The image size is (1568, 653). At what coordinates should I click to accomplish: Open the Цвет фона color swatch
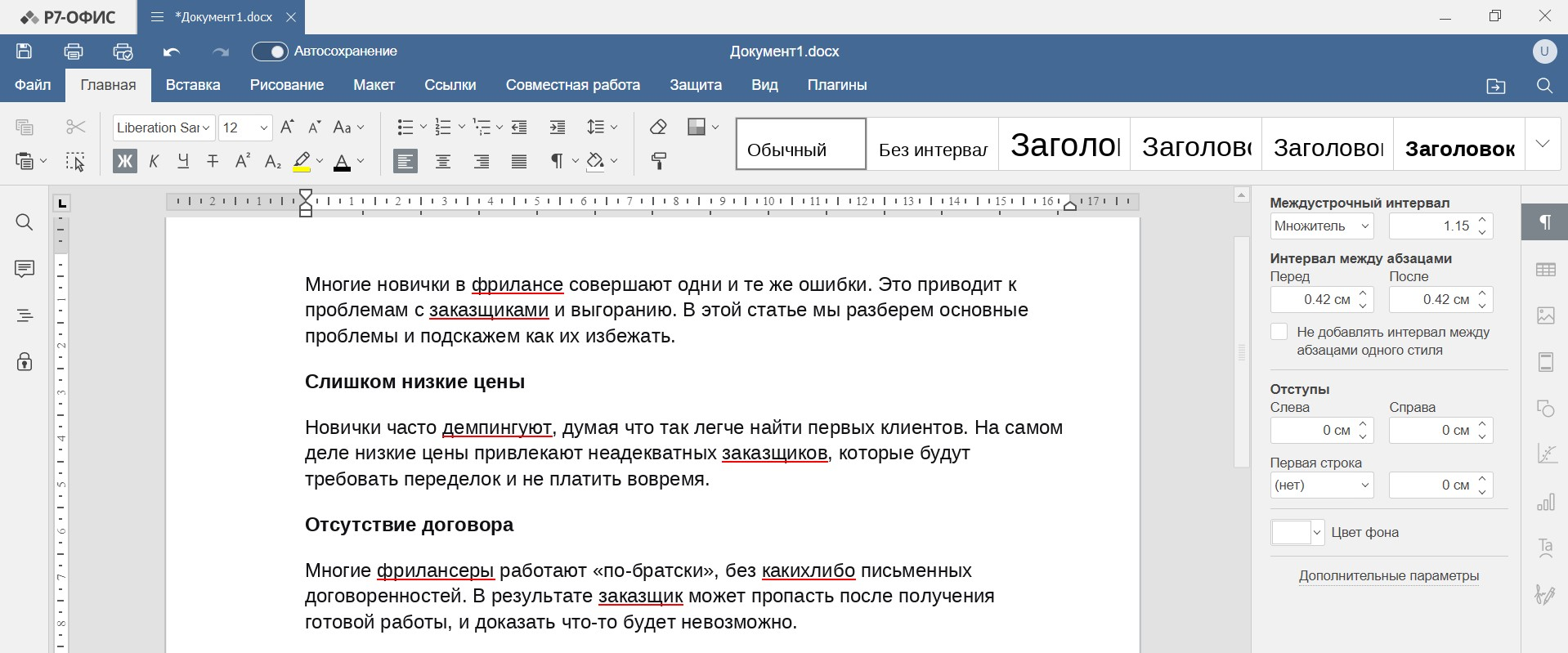coord(1297,533)
